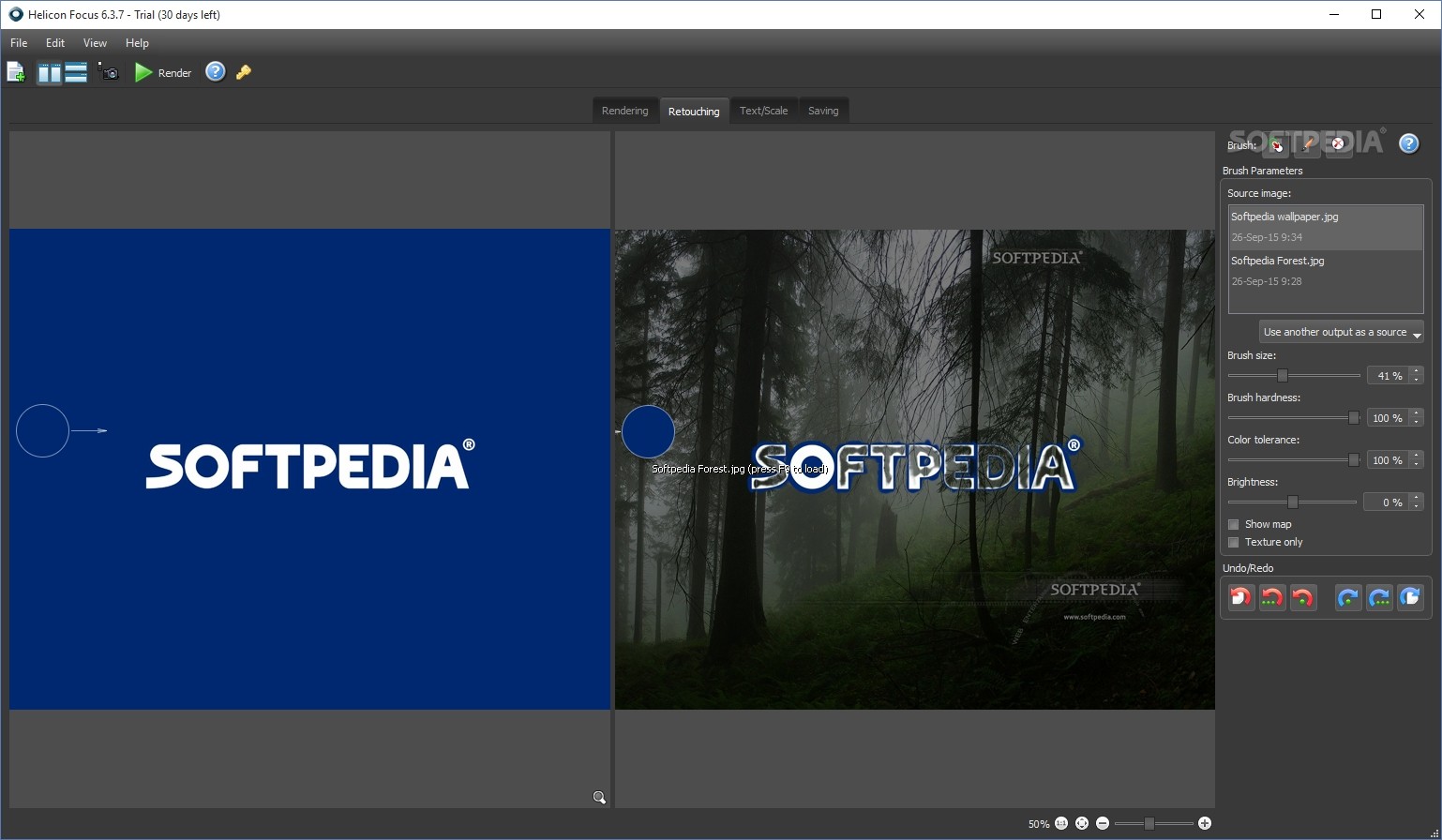Click the bottom zoom slider handle

coord(1149,823)
